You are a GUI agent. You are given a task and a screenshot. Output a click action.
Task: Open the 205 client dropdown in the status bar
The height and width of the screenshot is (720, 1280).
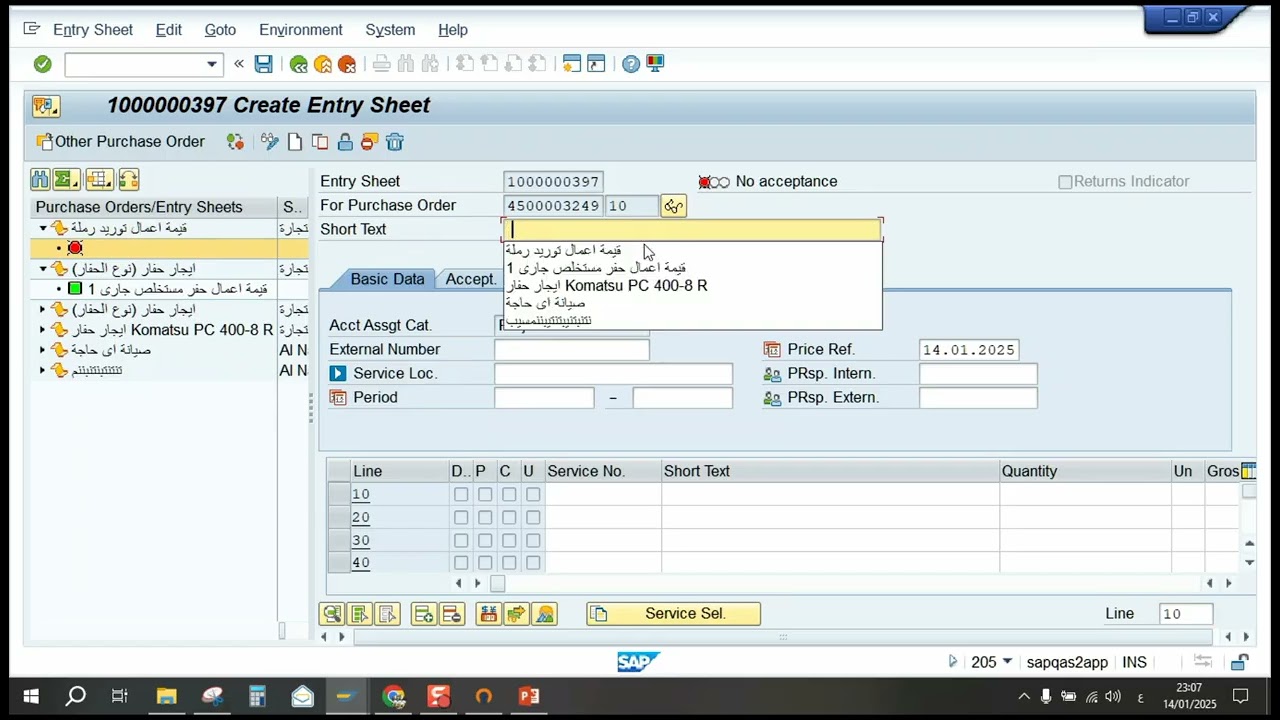pyautogui.click(x=1007, y=662)
